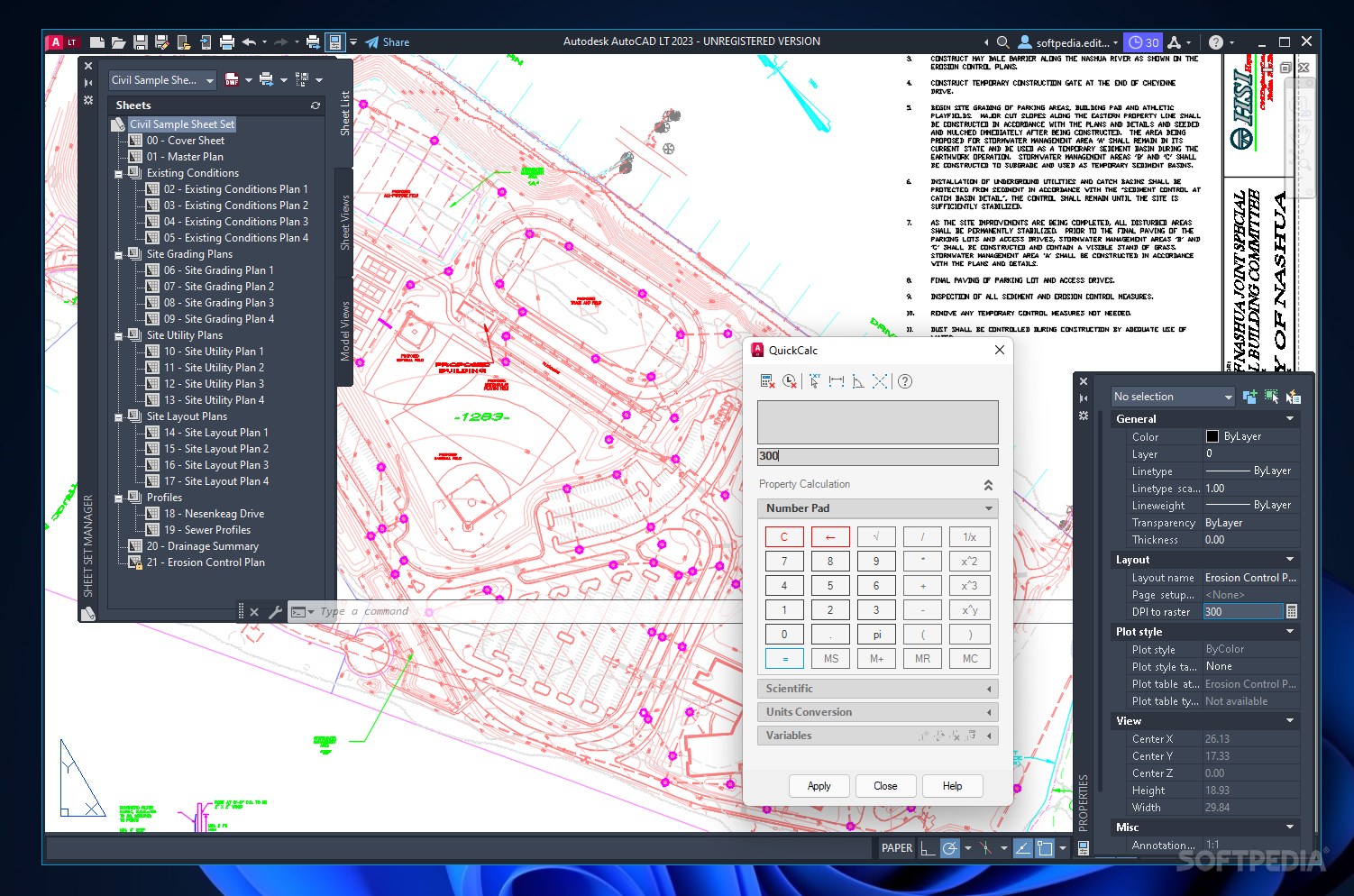Select sheet 21 - Erosion Control Plan
This screenshot has height=896, width=1354.
pyautogui.click(x=206, y=562)
